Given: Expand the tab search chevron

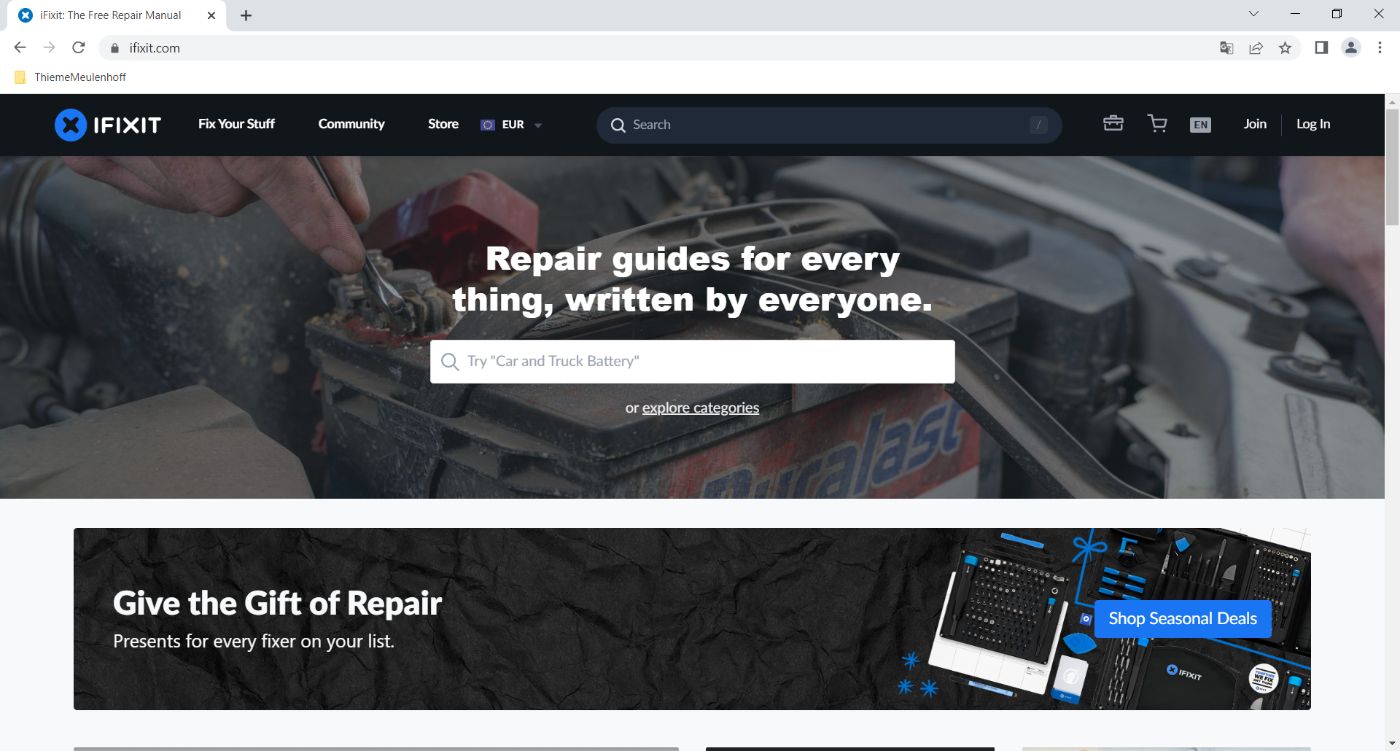Looking at the screenshot, I should tap(1254, 14).
